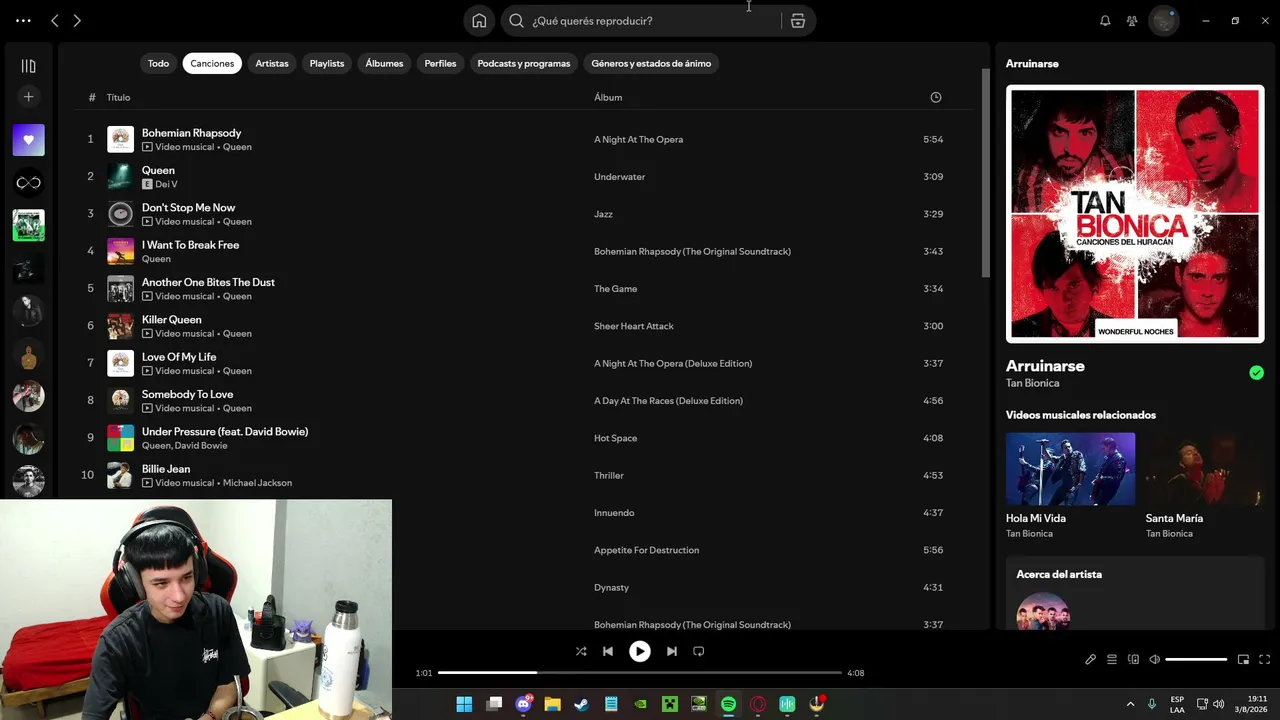The width and height of the screenshot is (1280, 720).
Task: Adjust the volume slider
Action: click(x=1196, y=660)
